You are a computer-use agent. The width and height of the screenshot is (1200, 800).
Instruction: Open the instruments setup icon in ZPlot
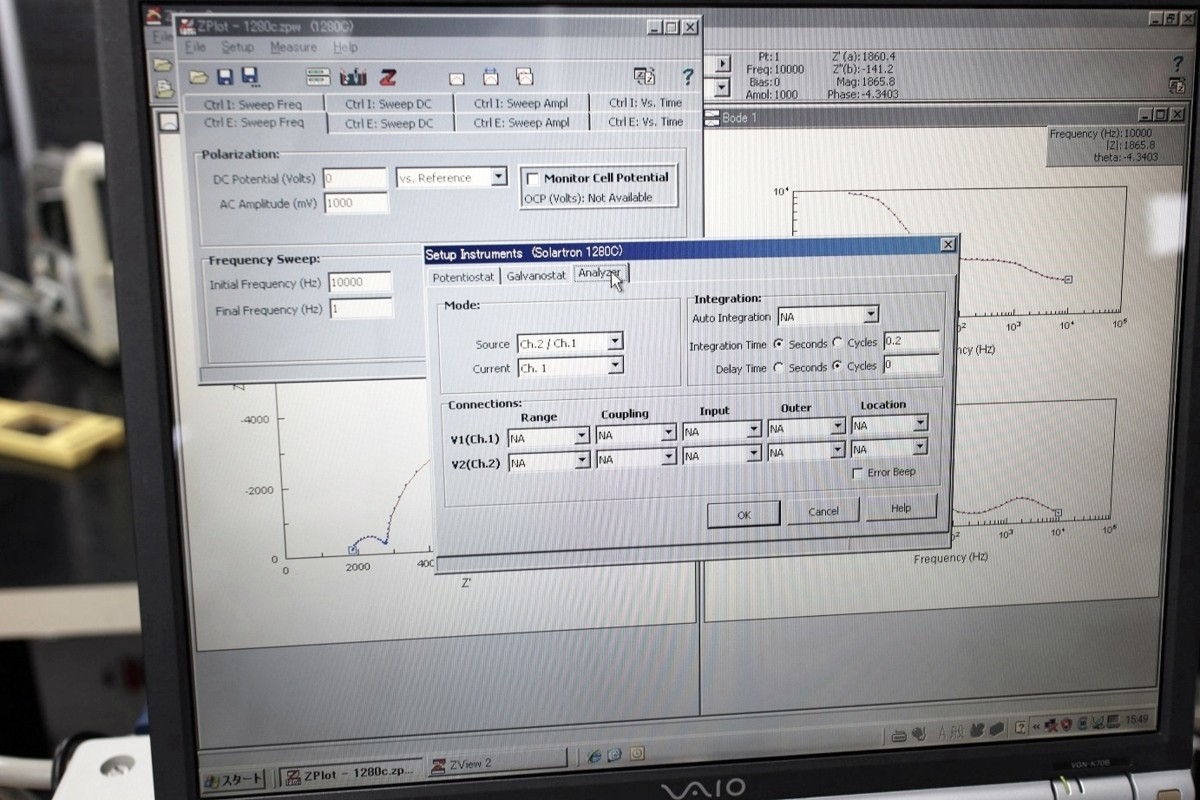click(318, 76)
